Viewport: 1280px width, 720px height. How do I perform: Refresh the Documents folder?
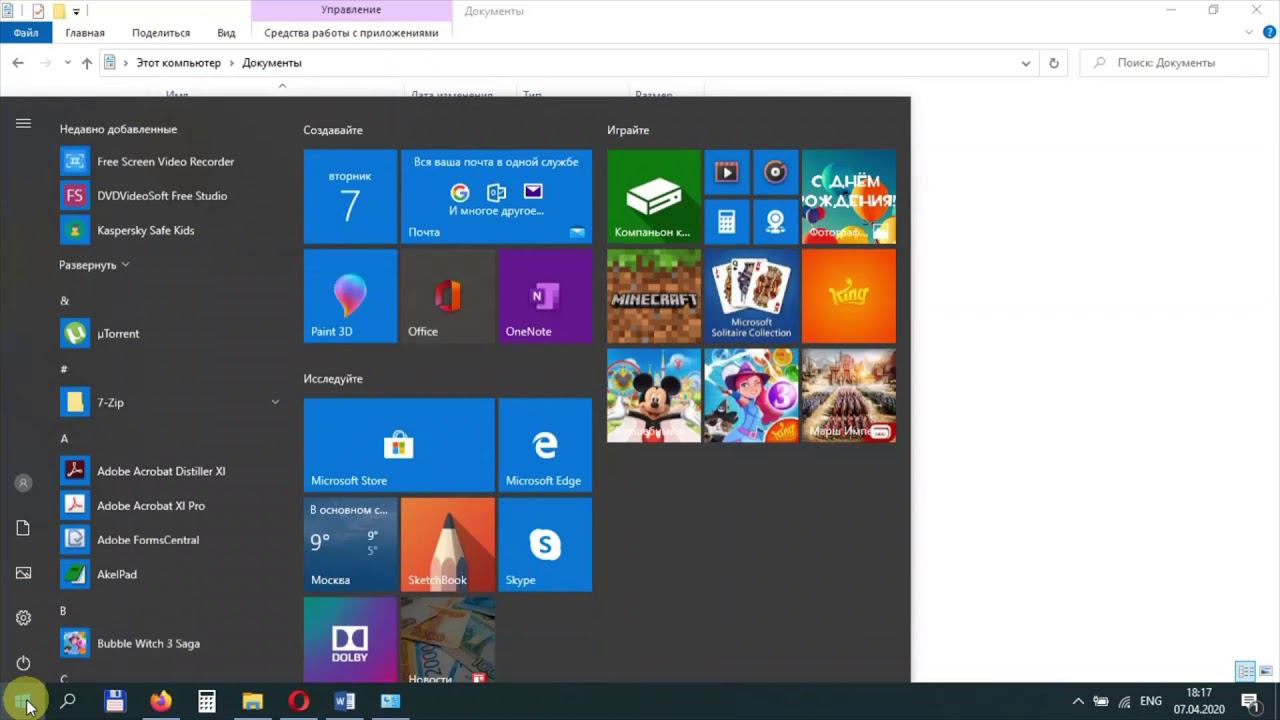(x=1053, y=63)
